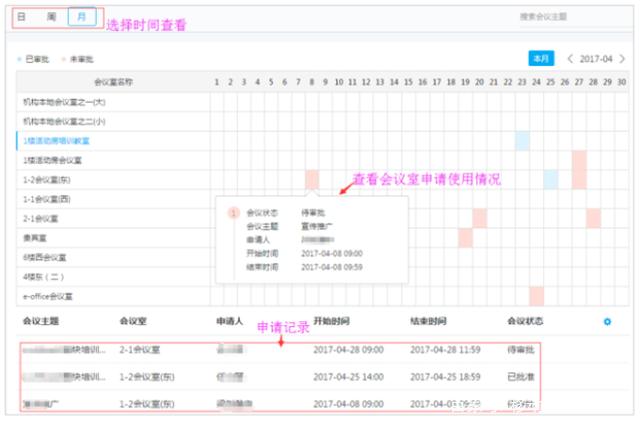Viewport: 640px width, 424px height.
Task: Click the 未审批 legend dot
Action: tap(63, 59)
